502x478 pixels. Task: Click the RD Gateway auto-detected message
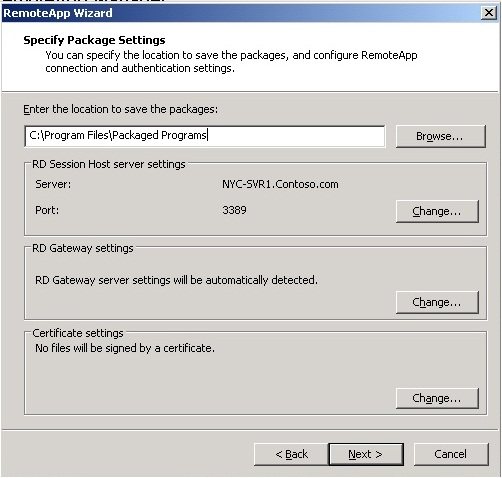[x=176, y=280]
